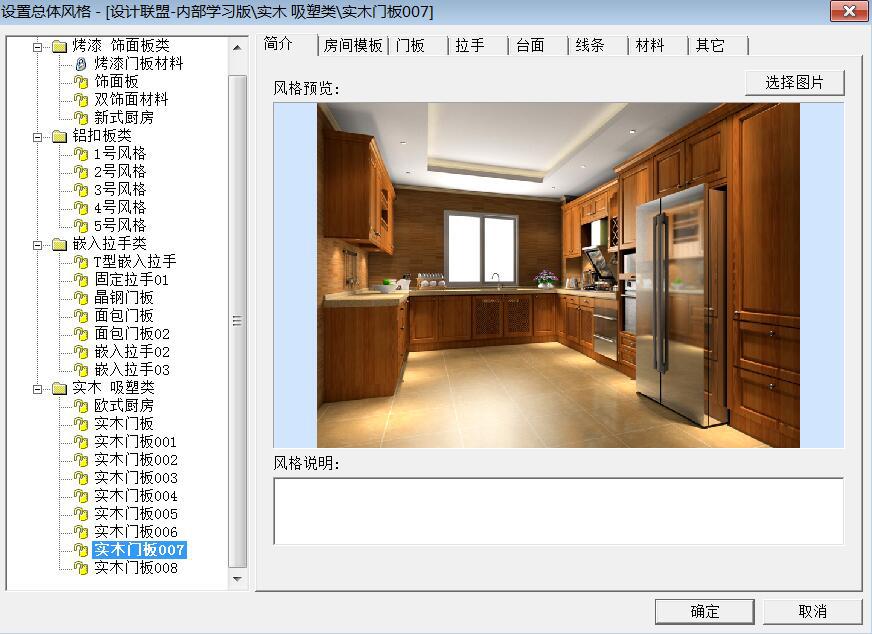
Task: Select 嵌入拉手02 style
Action: [132, 351]
